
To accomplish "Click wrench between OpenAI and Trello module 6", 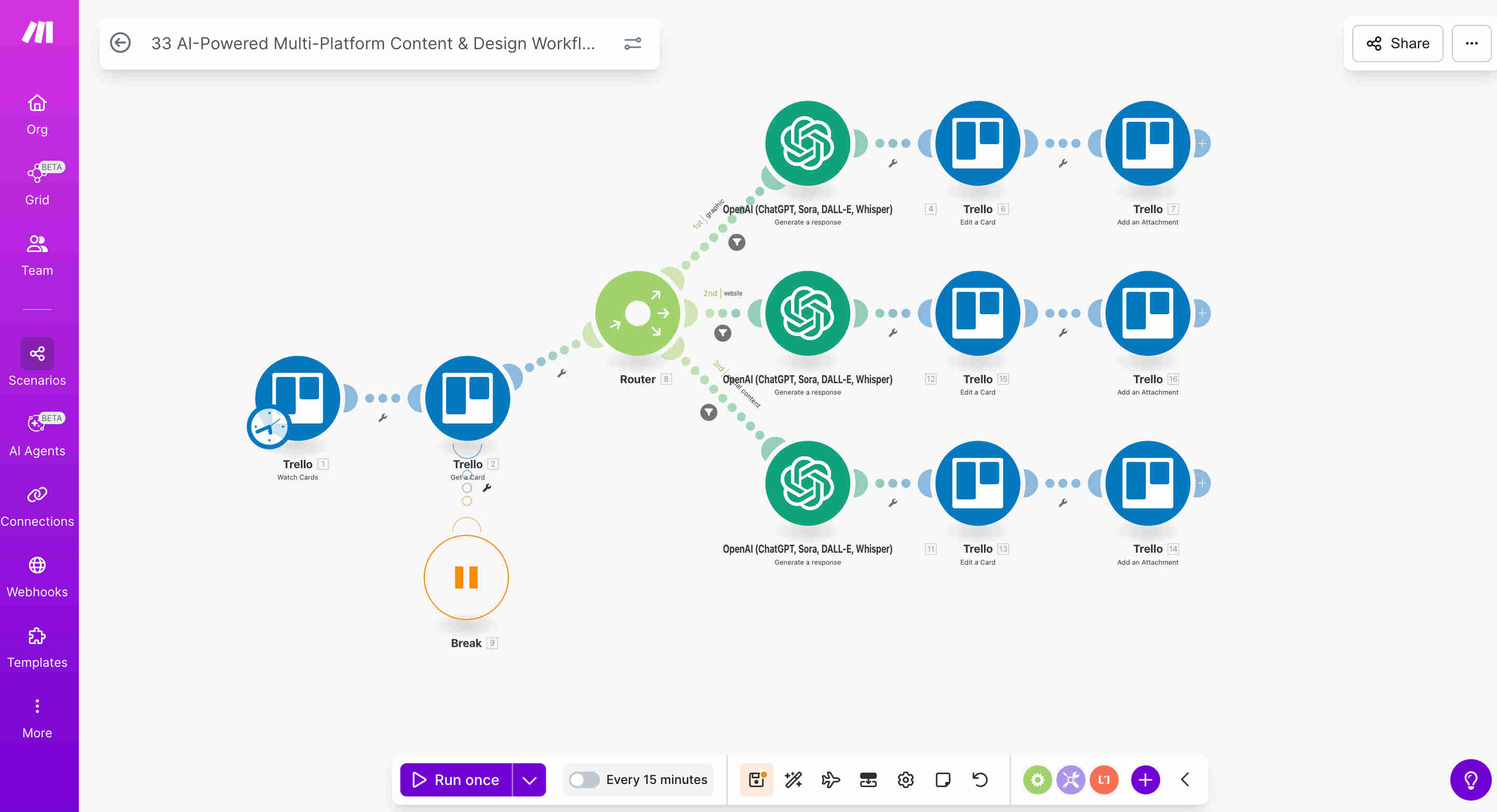I will tap(893, 163).
